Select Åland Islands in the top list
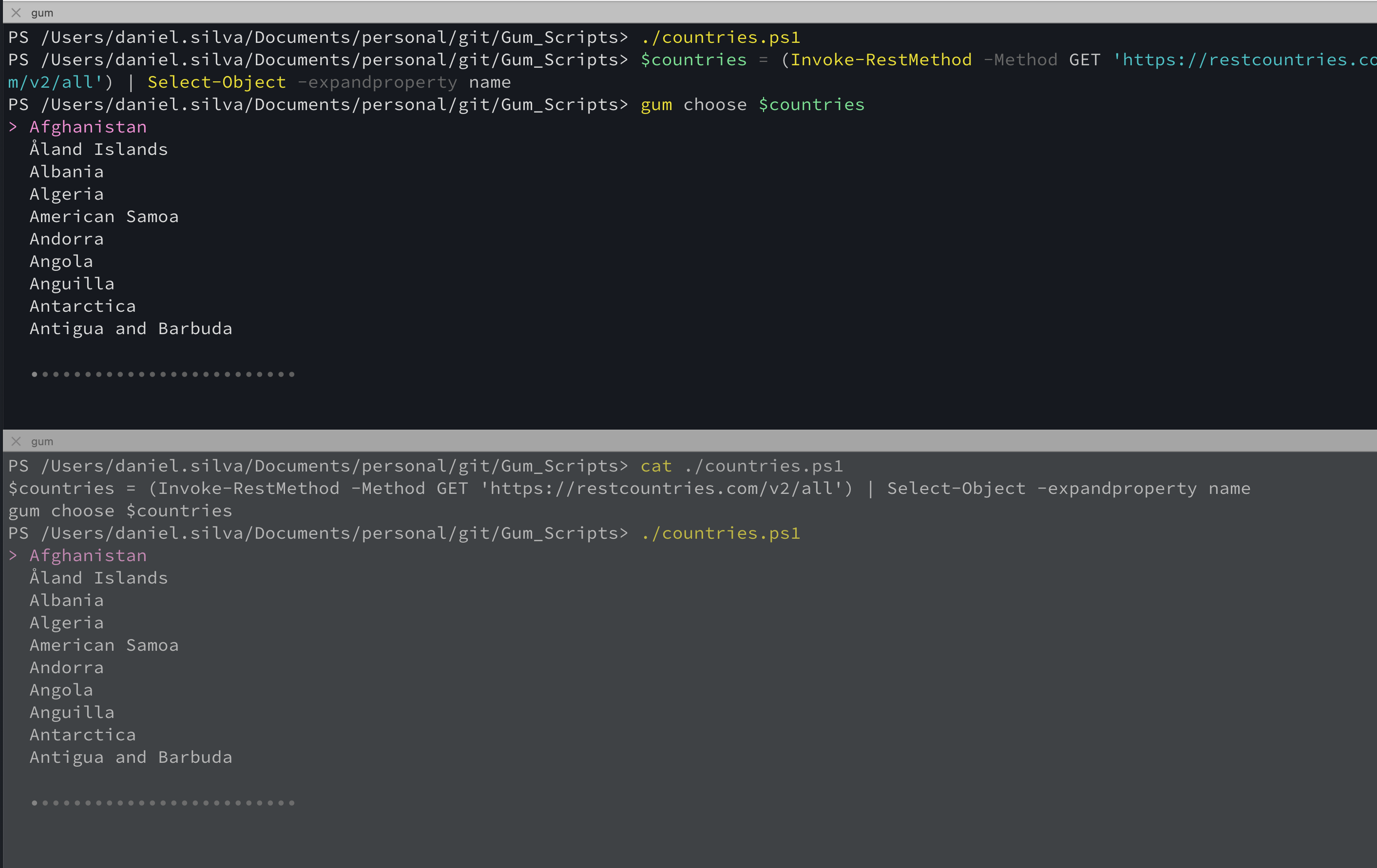This screenshot has width=1377, height=868. point(98,149)
